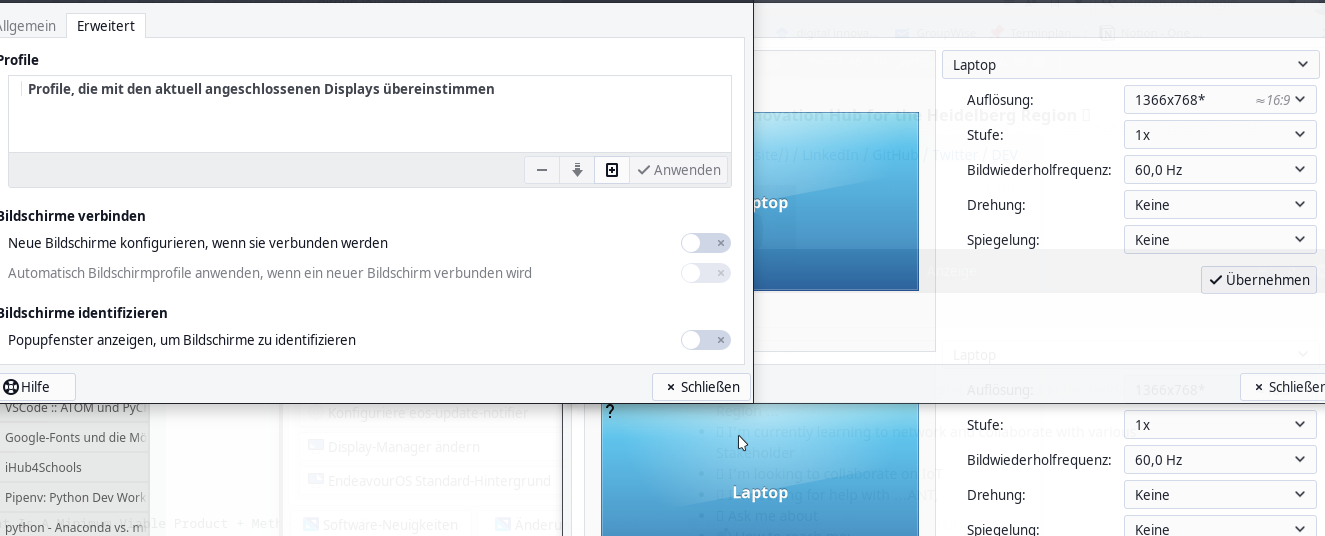Enable Popupfenster anzeigen identification switch
1325x536 pixels.
point(706,340)
